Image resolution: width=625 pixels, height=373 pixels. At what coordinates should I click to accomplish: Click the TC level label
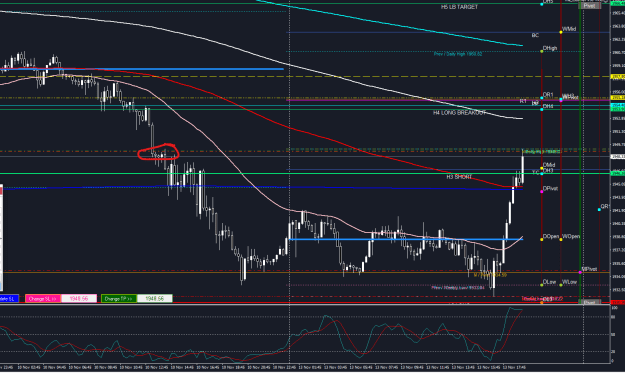click(x=535, y=172)
